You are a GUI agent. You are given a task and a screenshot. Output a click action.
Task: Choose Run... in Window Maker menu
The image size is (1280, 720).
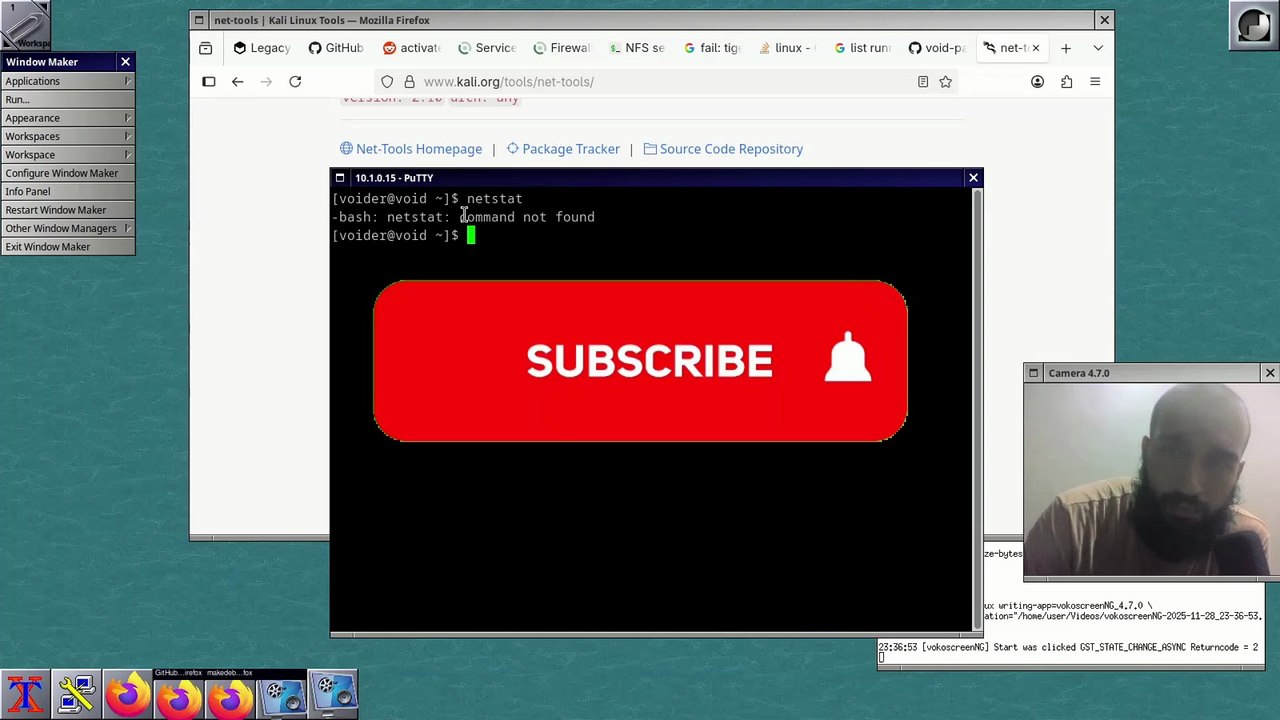pyautogui.click(x=68, y=99)
